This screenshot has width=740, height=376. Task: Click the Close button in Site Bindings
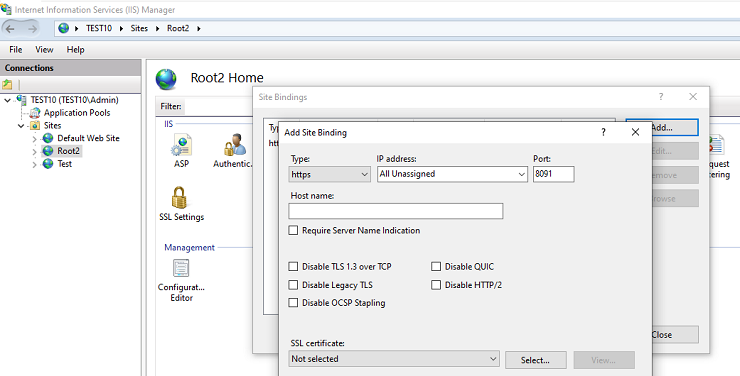click(x=675, y=334)
